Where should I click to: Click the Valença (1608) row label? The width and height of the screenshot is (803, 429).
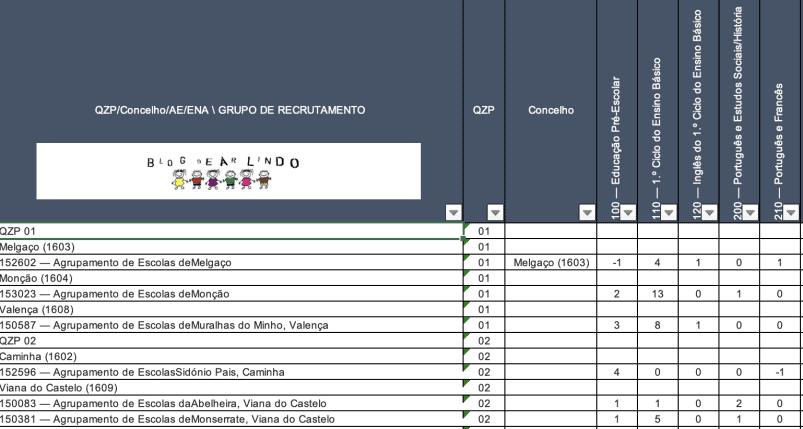click(x=230, y=309)
